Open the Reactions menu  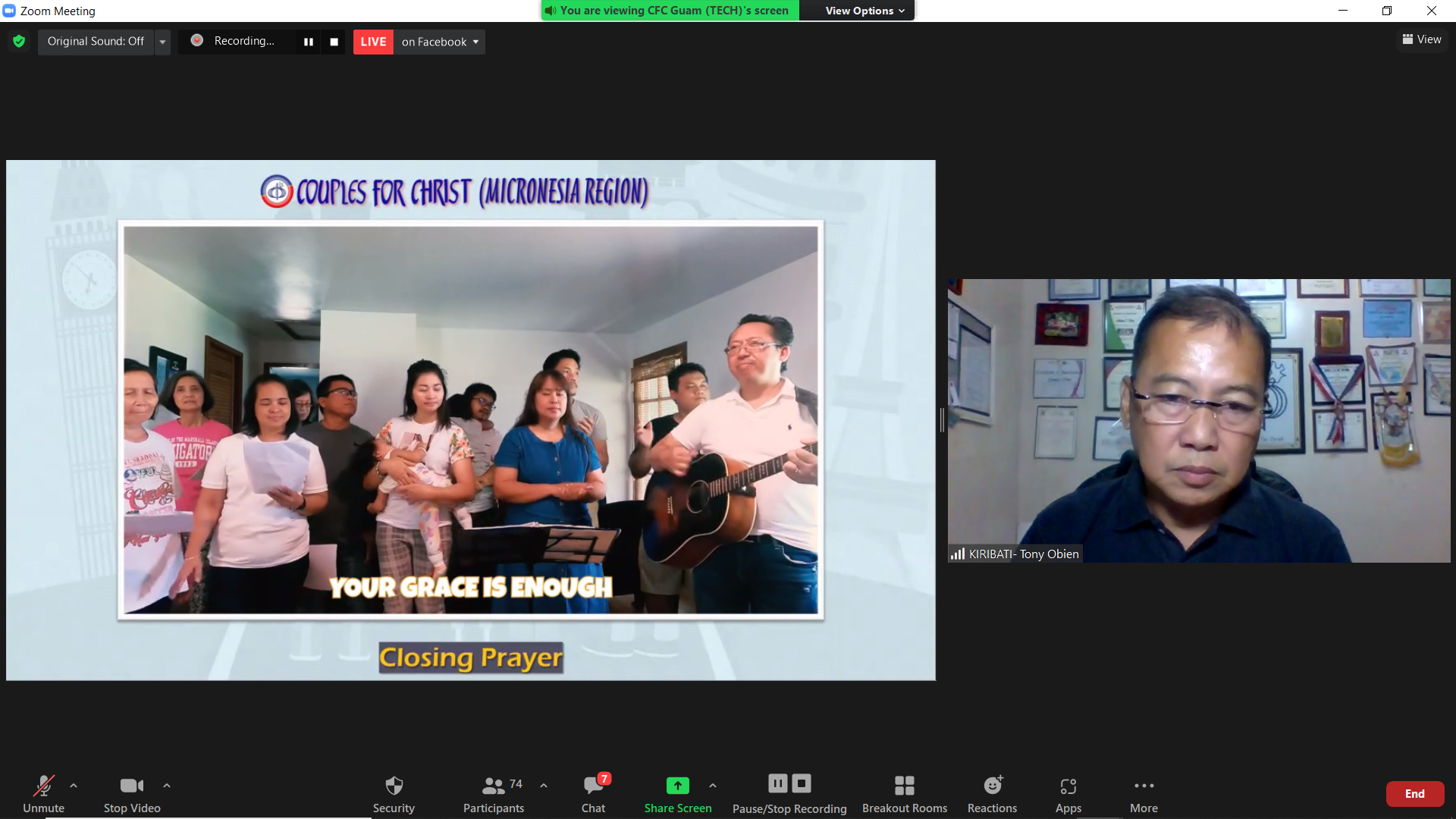tap(993, 793)
